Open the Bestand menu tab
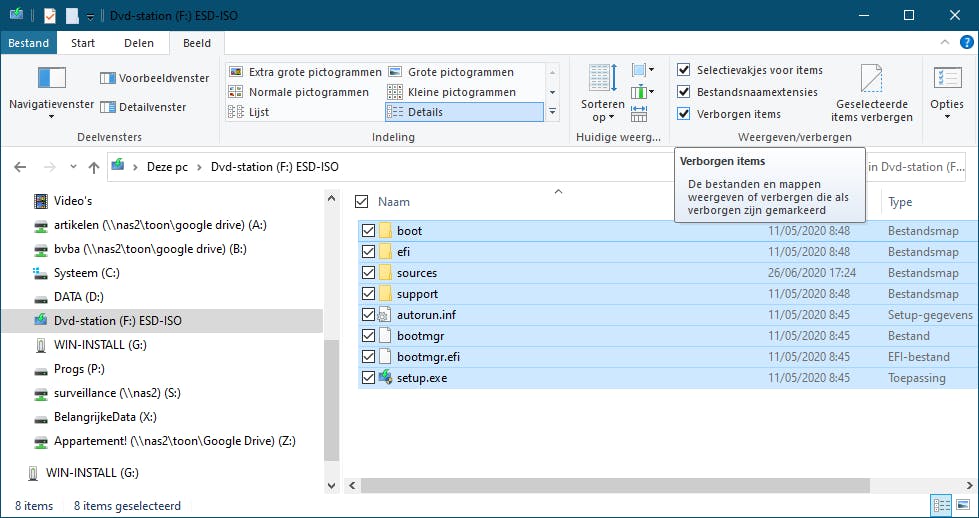The width and height of the screenshot is (979, 518). (x=29, y=43)
